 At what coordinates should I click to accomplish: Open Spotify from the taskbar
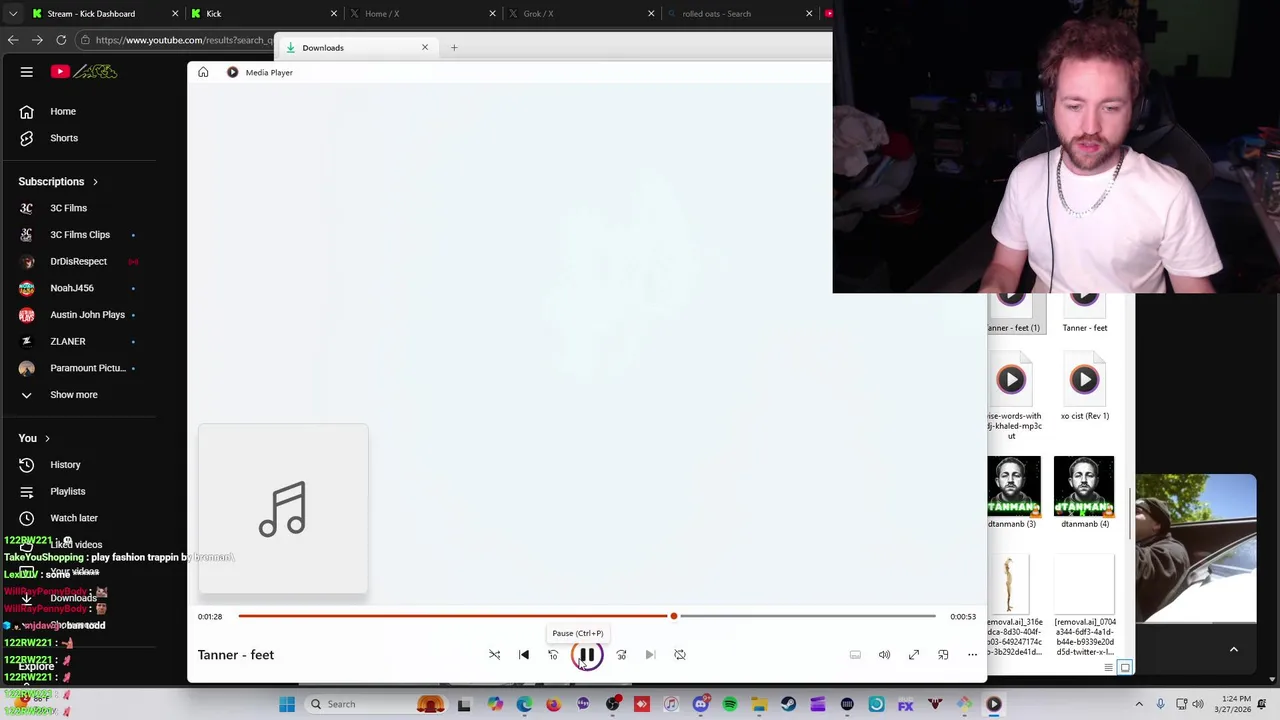[730, 704]
